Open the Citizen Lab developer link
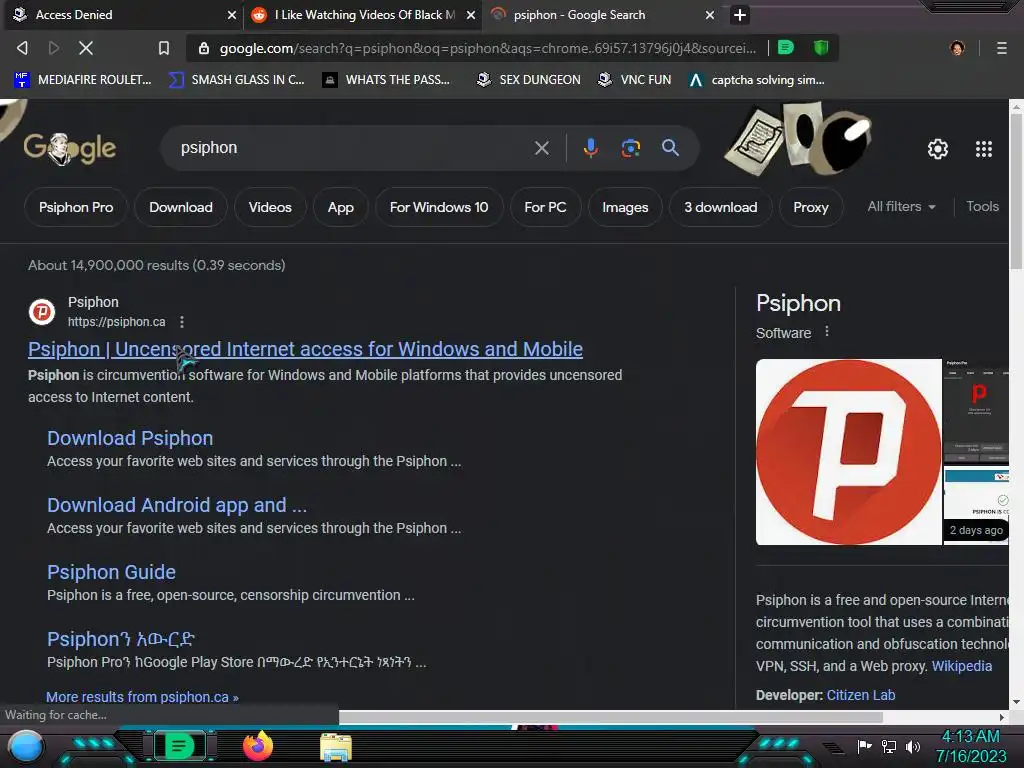 tap(861, 696)
